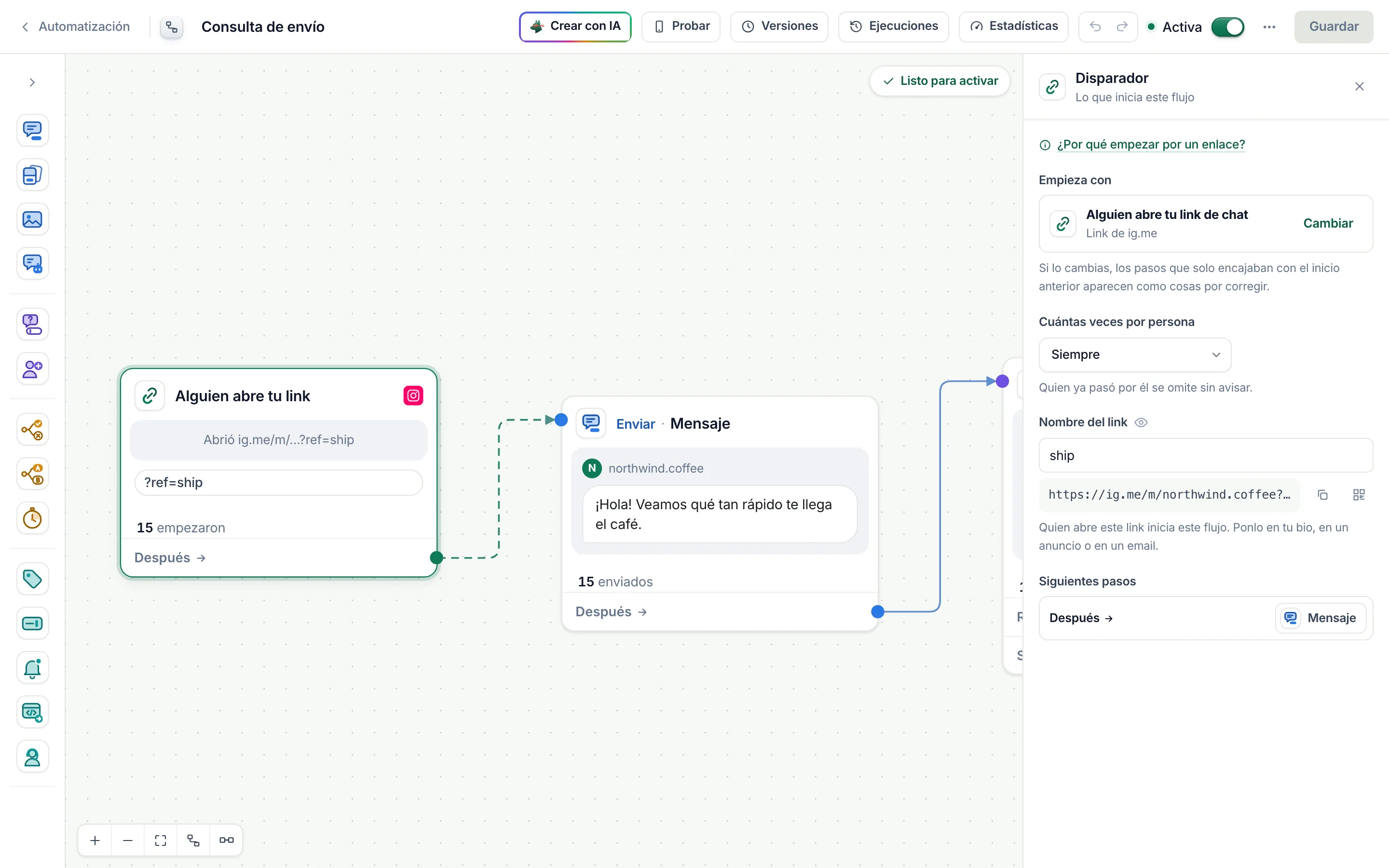Copy the ig.me link URL
This screenshot has width=1389, height=868.
[x=1322, y=495]
